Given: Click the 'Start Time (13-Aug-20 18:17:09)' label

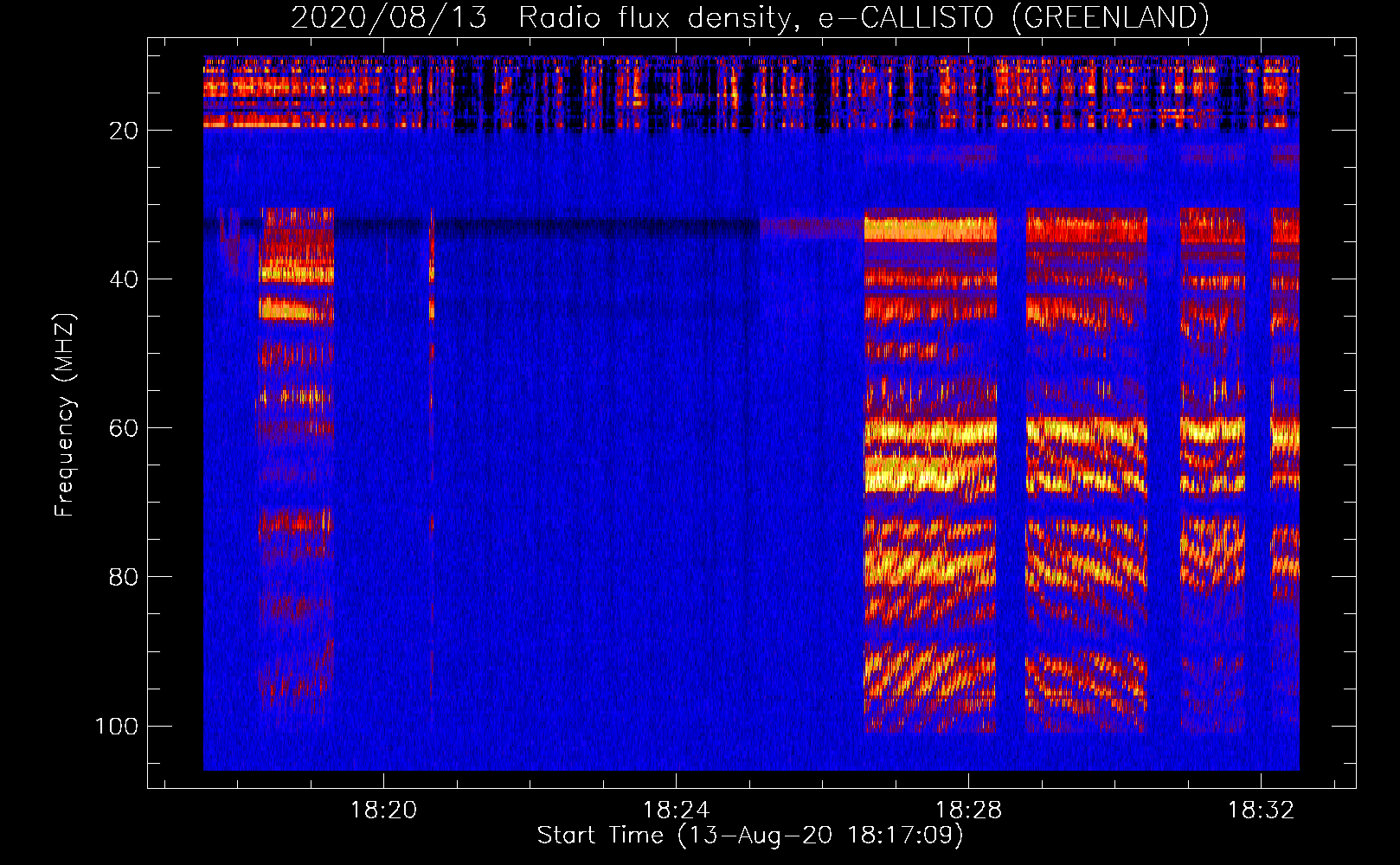Looking at the screenshot, I should click(750, 836).
